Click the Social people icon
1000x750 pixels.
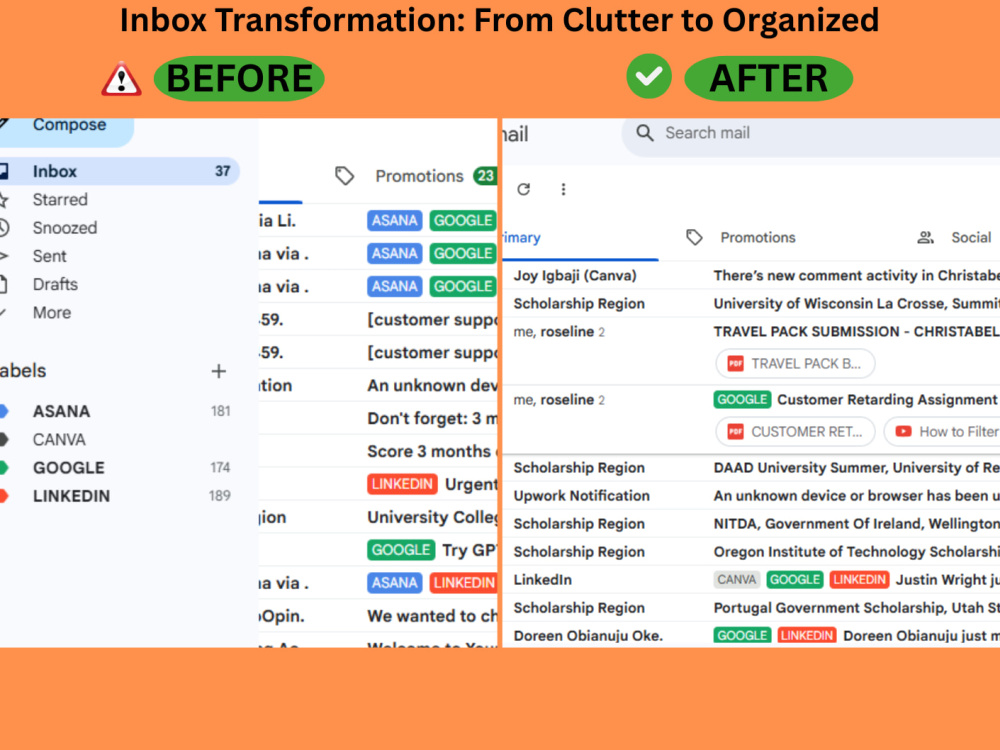[x=925, y=237]
